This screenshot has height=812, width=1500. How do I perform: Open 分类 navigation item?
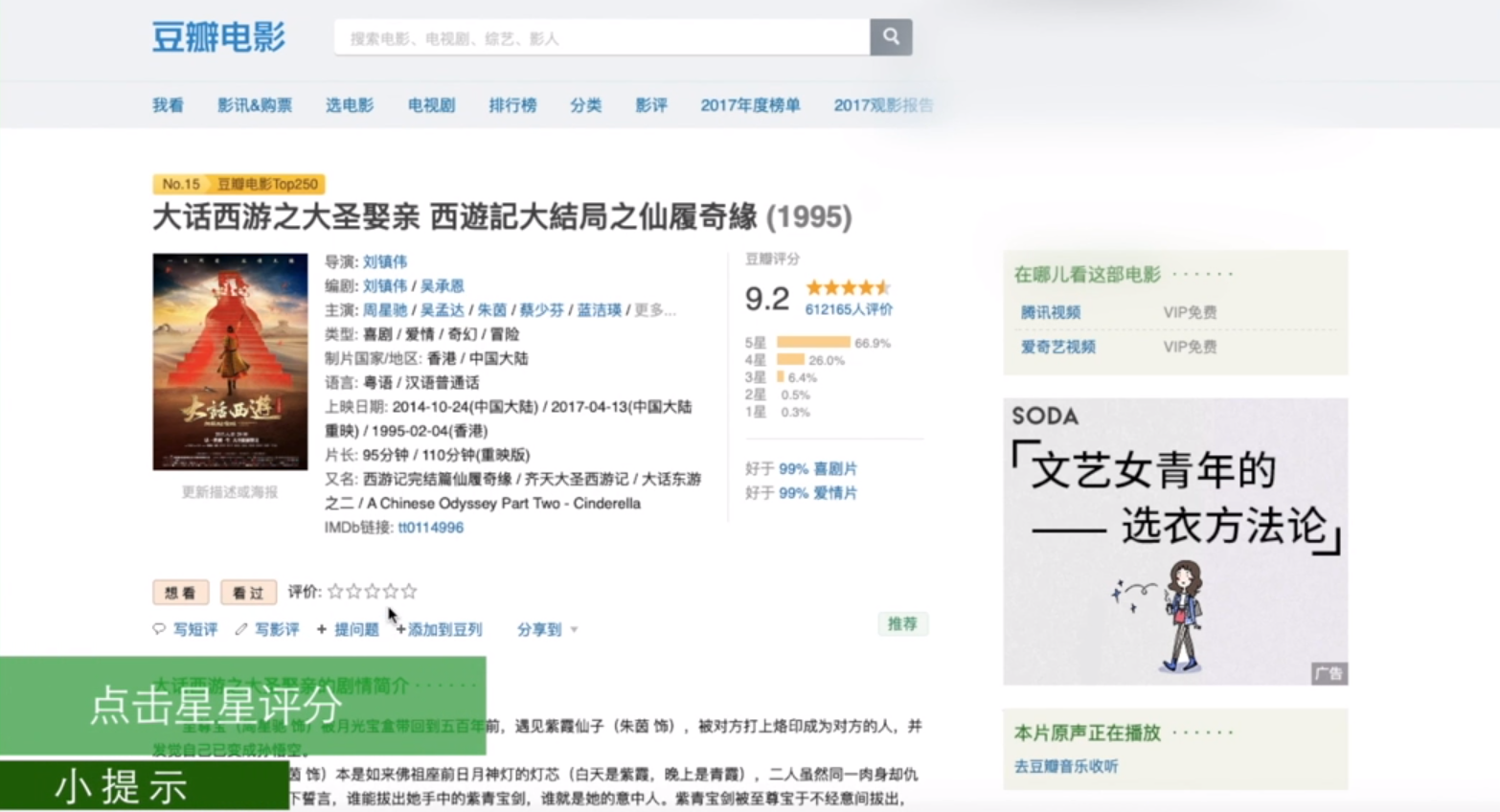[x=585, y=105]
